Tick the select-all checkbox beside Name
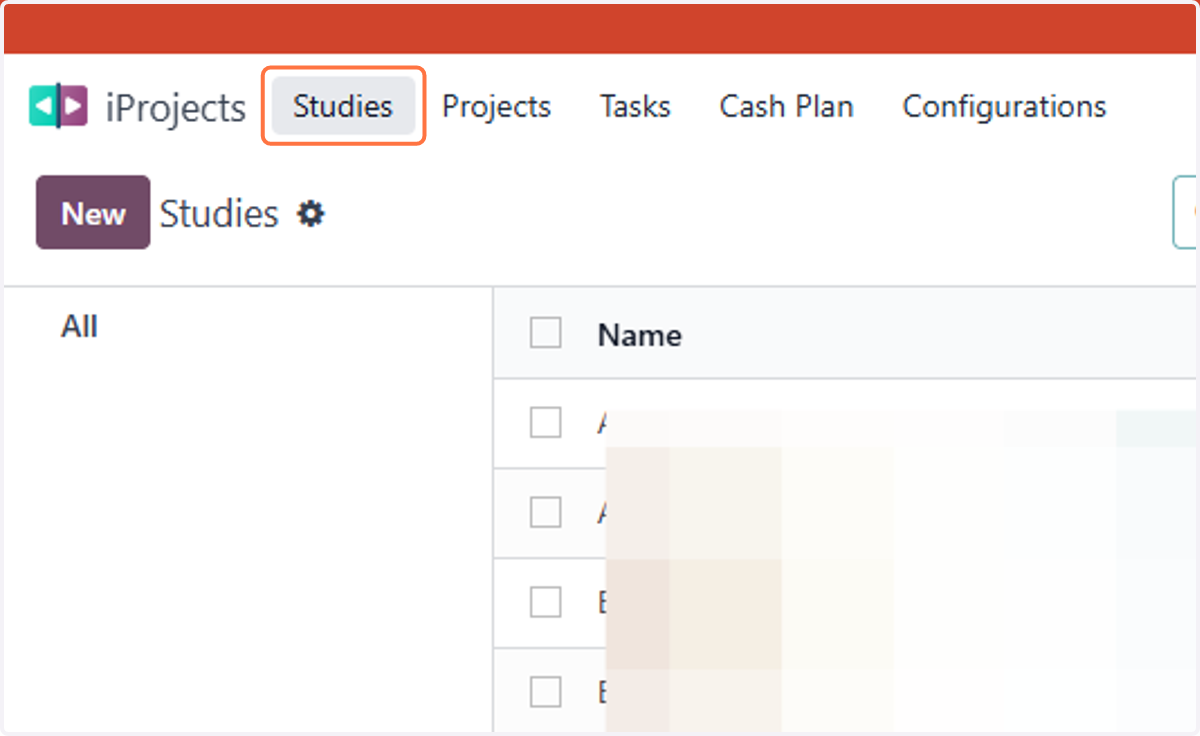Screen dimensions: 1200x736 coord(545,333)
